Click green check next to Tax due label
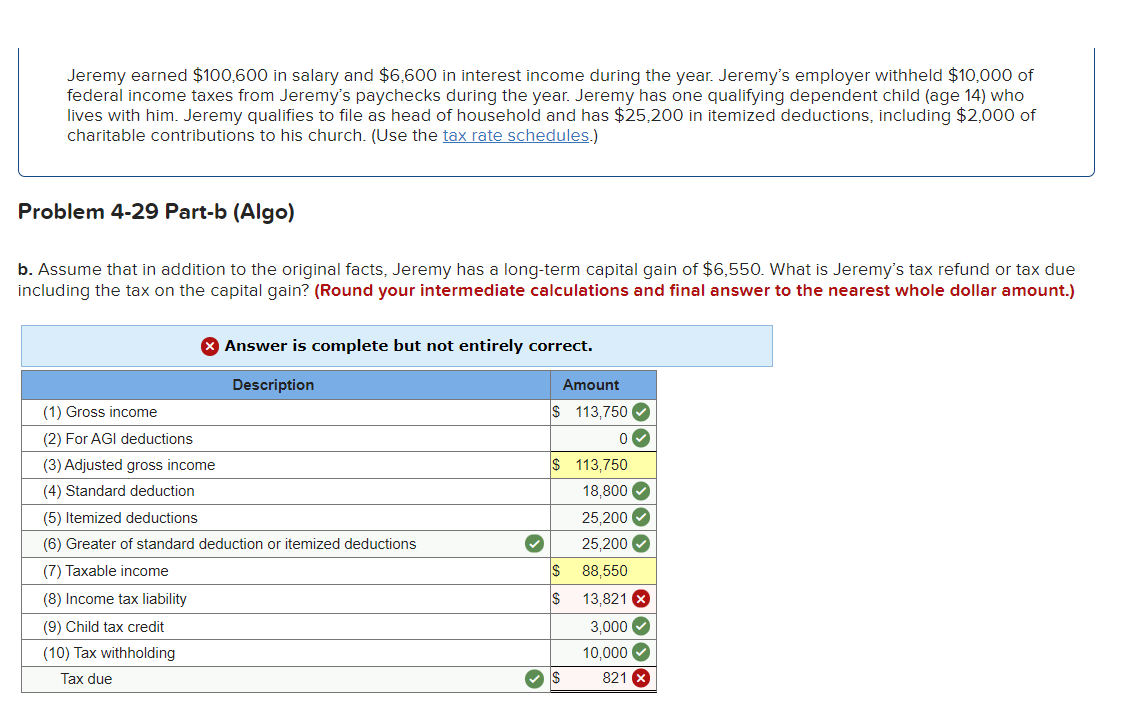Image resolution: width=1133 pixels, height=712 pixels. [535, 679]
